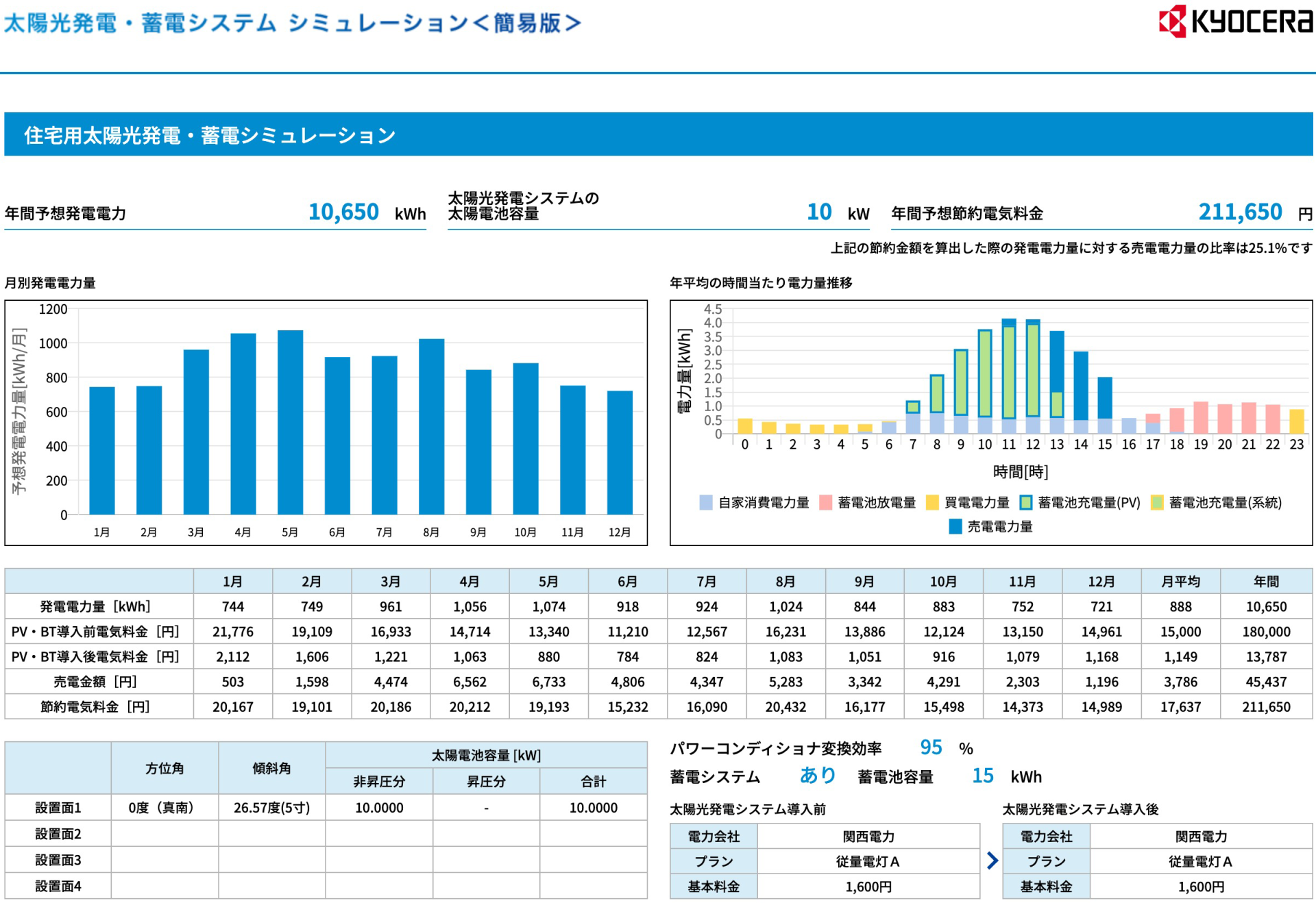Click the PV・BT導入前電気料金 row header
Viewport: 1316px width, 903px height.
(x=99, y=632)
